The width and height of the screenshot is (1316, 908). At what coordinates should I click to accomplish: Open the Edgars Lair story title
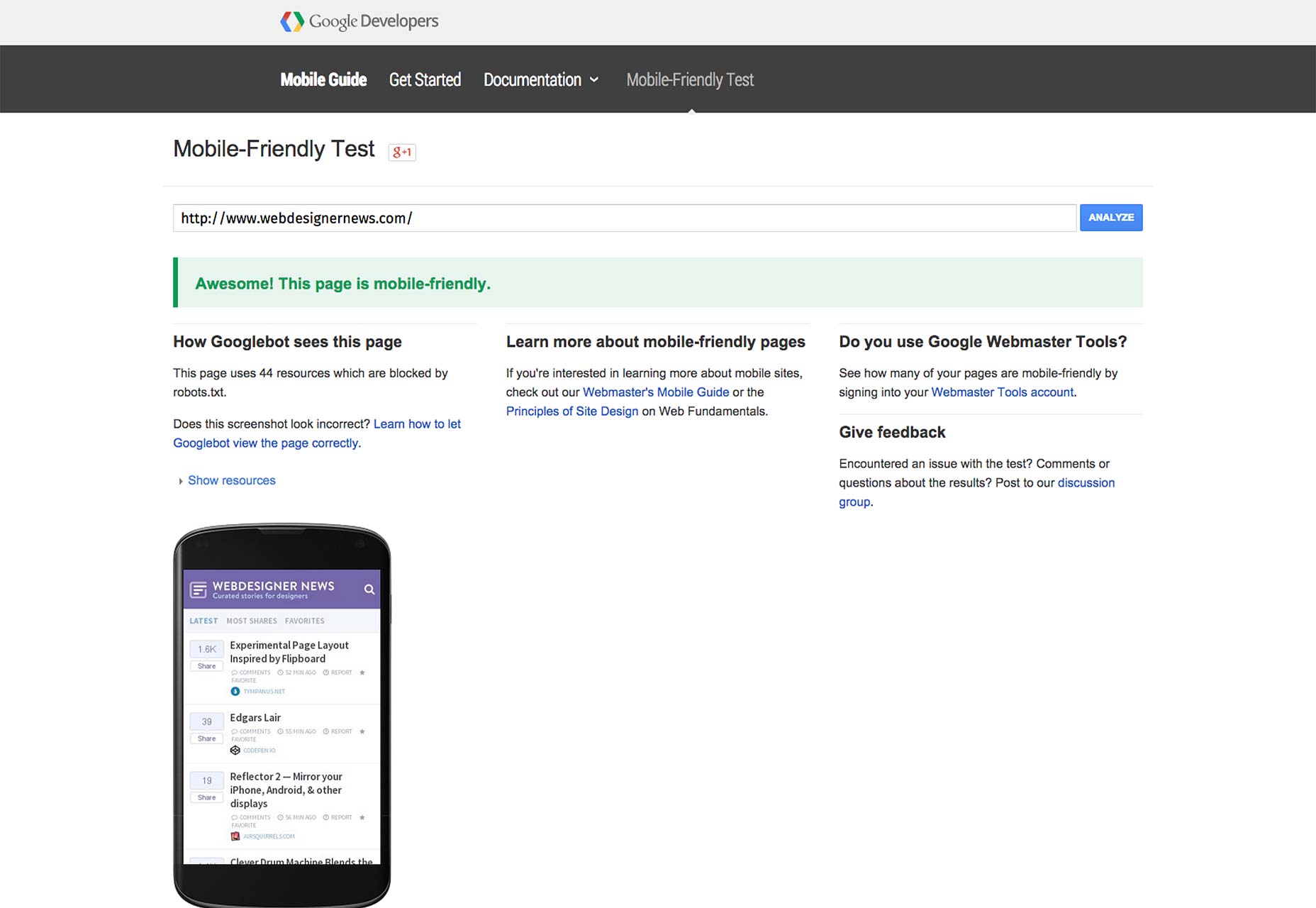(x=255, y=718)
